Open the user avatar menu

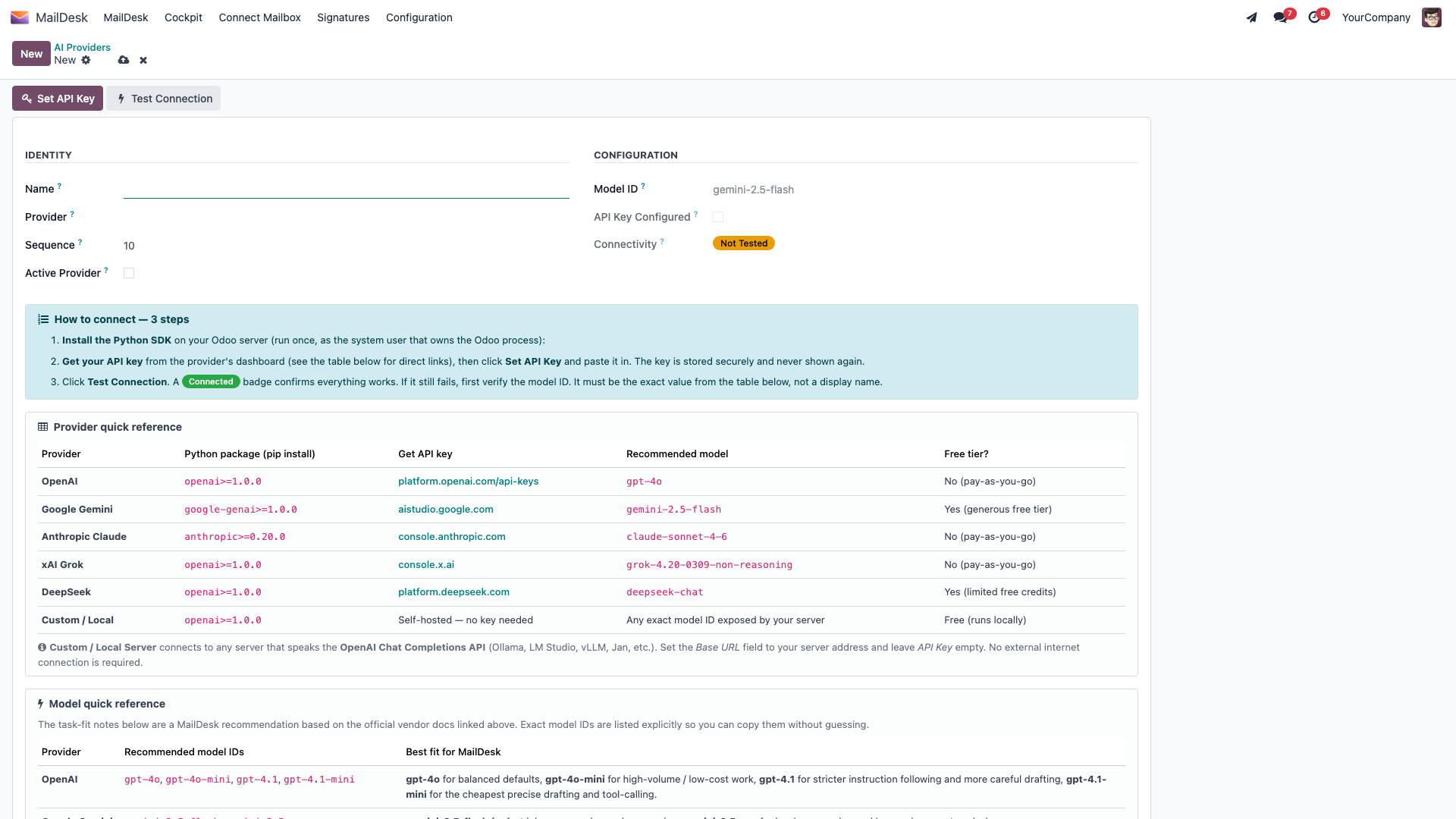[x=1432, y=17]
